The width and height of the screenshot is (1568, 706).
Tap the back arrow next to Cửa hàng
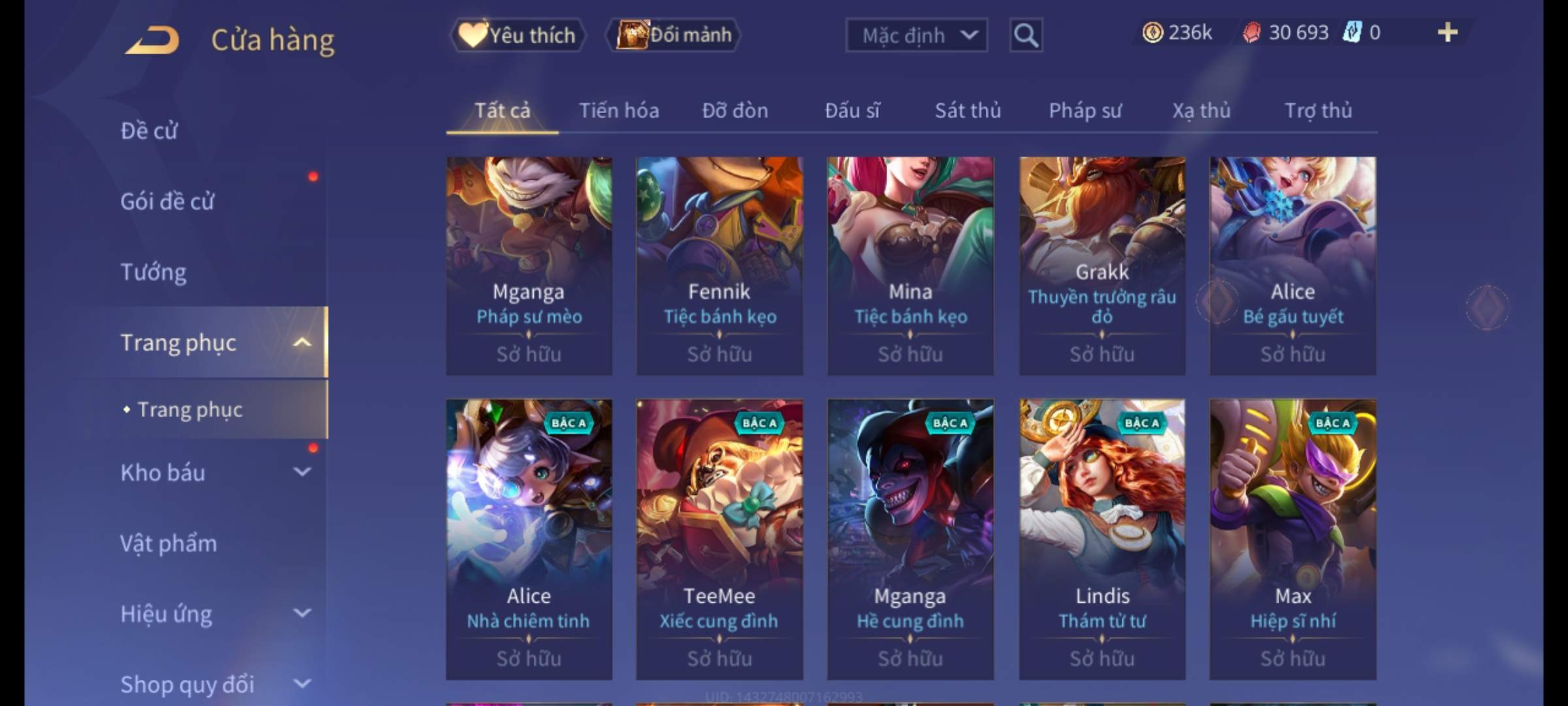(x=152, y=41)
